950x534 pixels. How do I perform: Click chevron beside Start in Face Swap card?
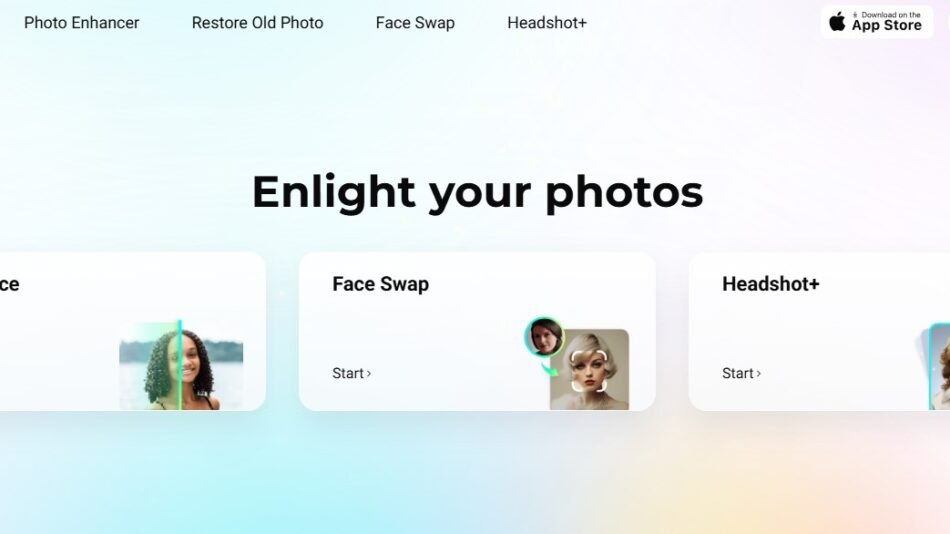tap(368, 373)
